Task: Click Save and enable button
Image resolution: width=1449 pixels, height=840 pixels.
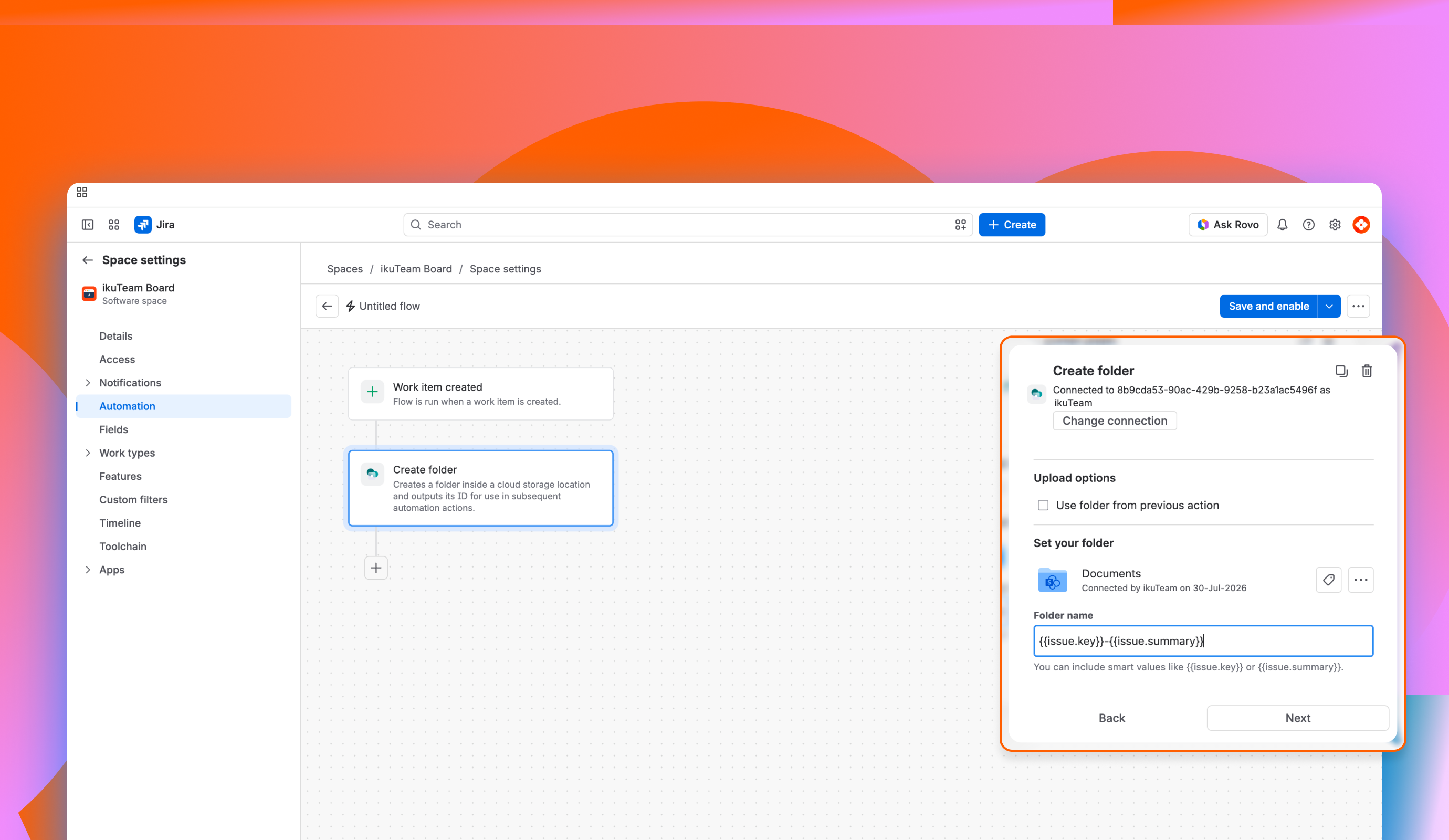Action: (x=1268, y=307)
